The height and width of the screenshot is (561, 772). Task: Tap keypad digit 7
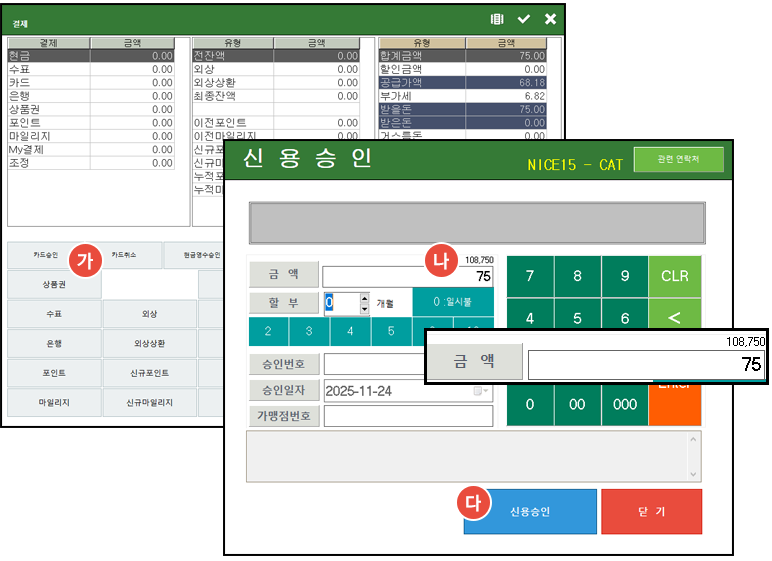530,276
